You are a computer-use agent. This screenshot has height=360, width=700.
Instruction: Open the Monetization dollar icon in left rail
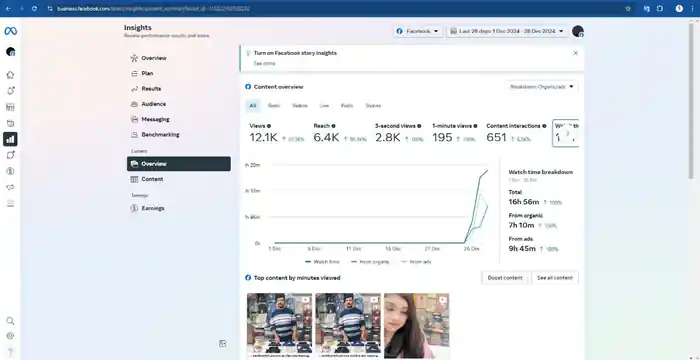pos(10,171)
